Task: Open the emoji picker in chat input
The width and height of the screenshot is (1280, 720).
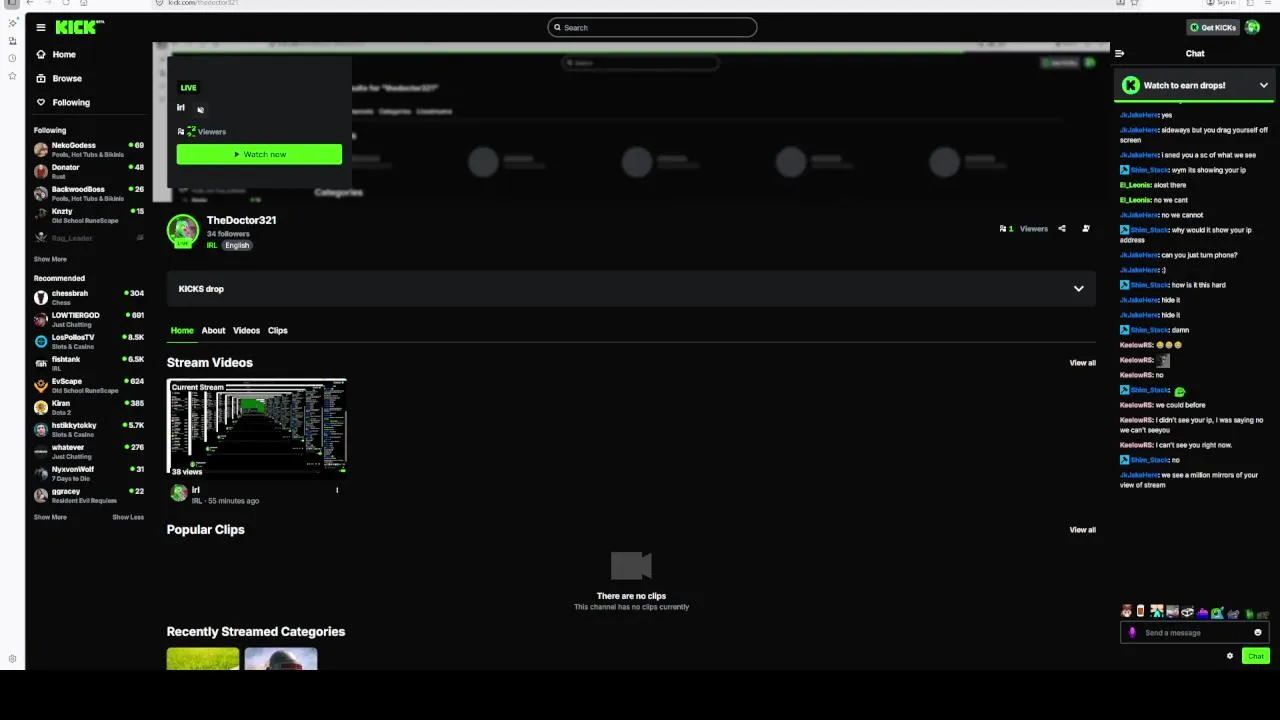Action: click(x=1258, y=632)
